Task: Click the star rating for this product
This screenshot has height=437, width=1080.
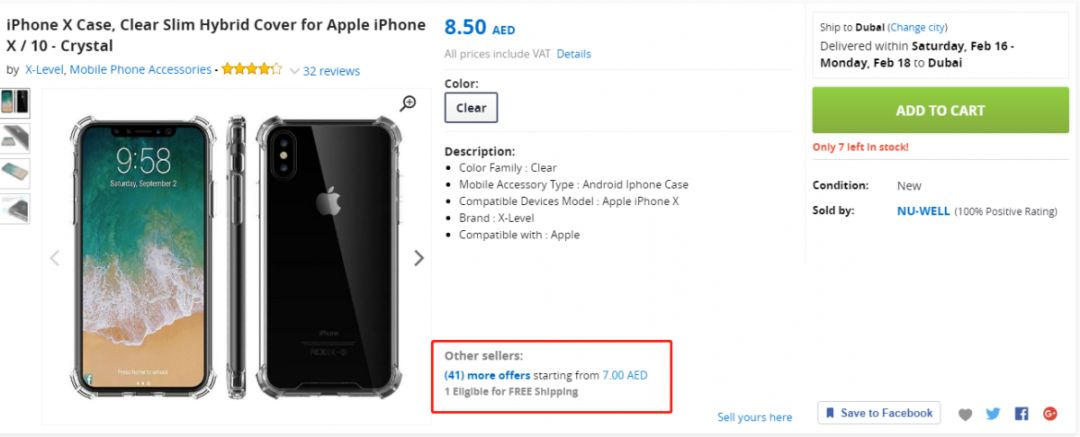Action: coord(251,69)
